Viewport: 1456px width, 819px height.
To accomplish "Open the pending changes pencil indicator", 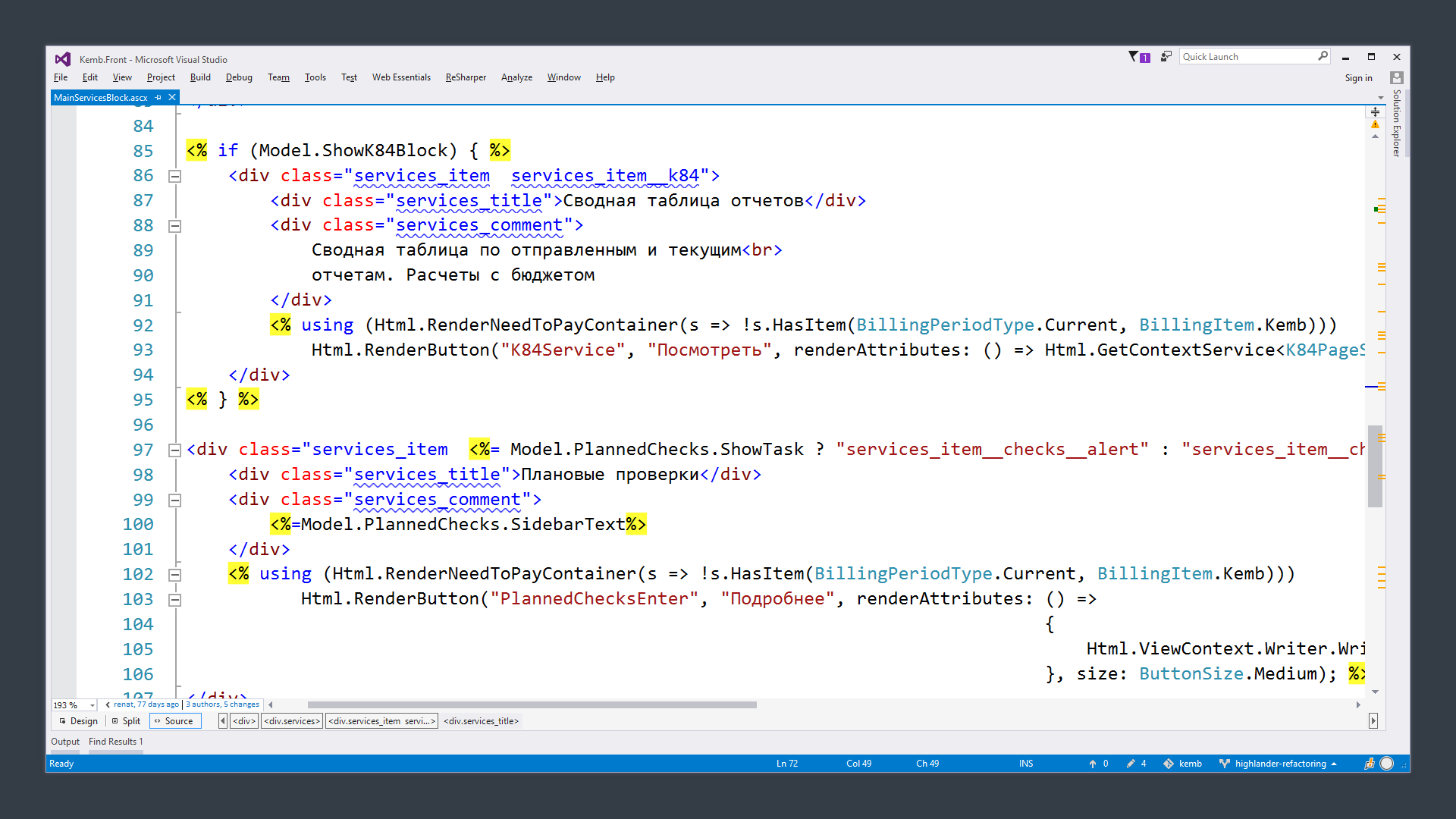I will (1131, 764).
